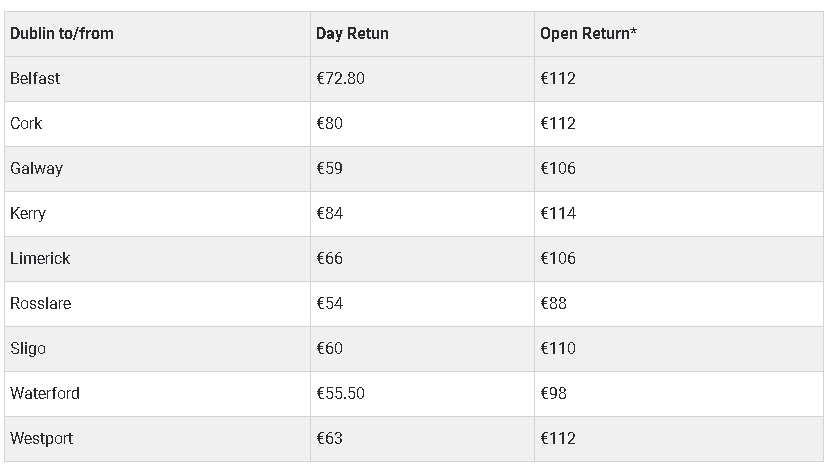Click the 'Day Retun' column header
This screenshot has height=475, width=833.
click(352, 33)
